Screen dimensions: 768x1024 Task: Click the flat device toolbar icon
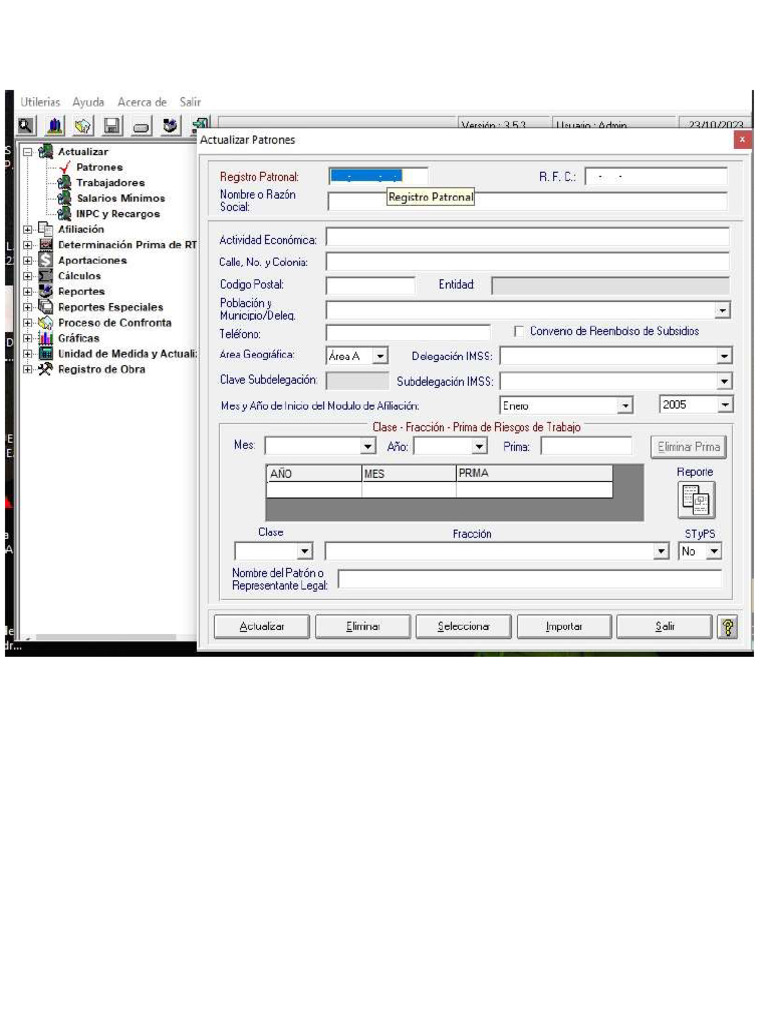[x=142, y=125]
